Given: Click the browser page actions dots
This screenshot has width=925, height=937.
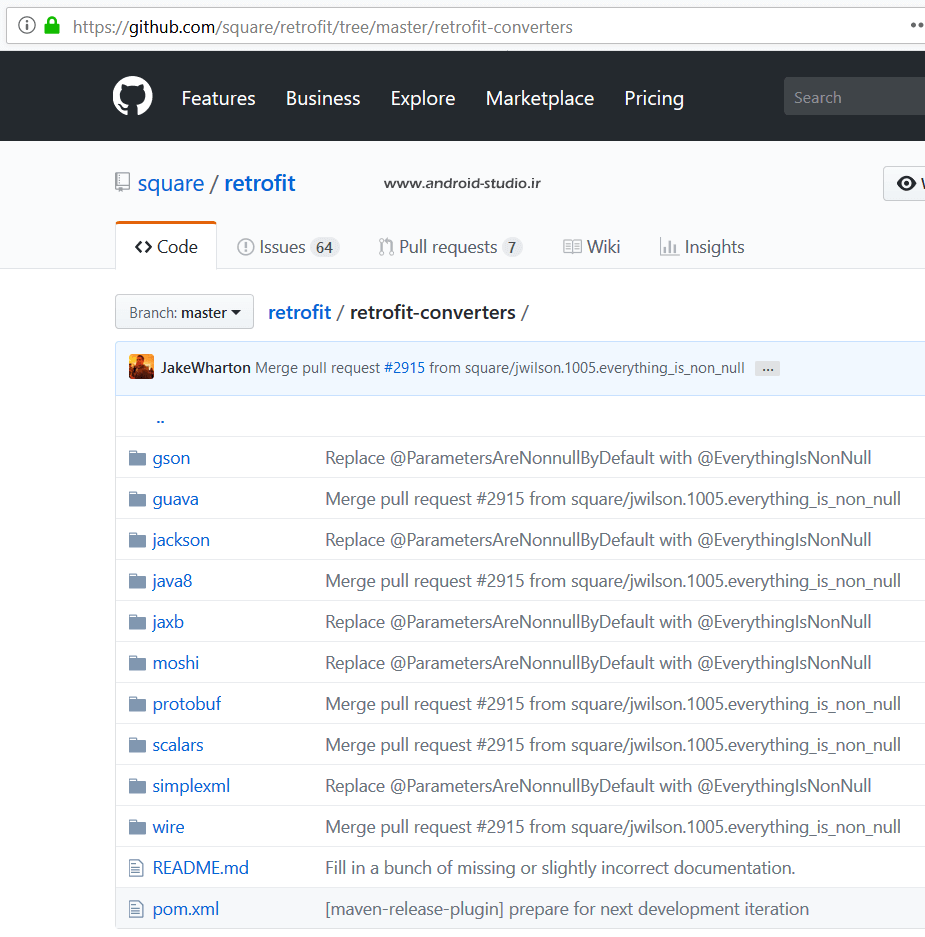Looking at the screenshot, I should [917, 25].
